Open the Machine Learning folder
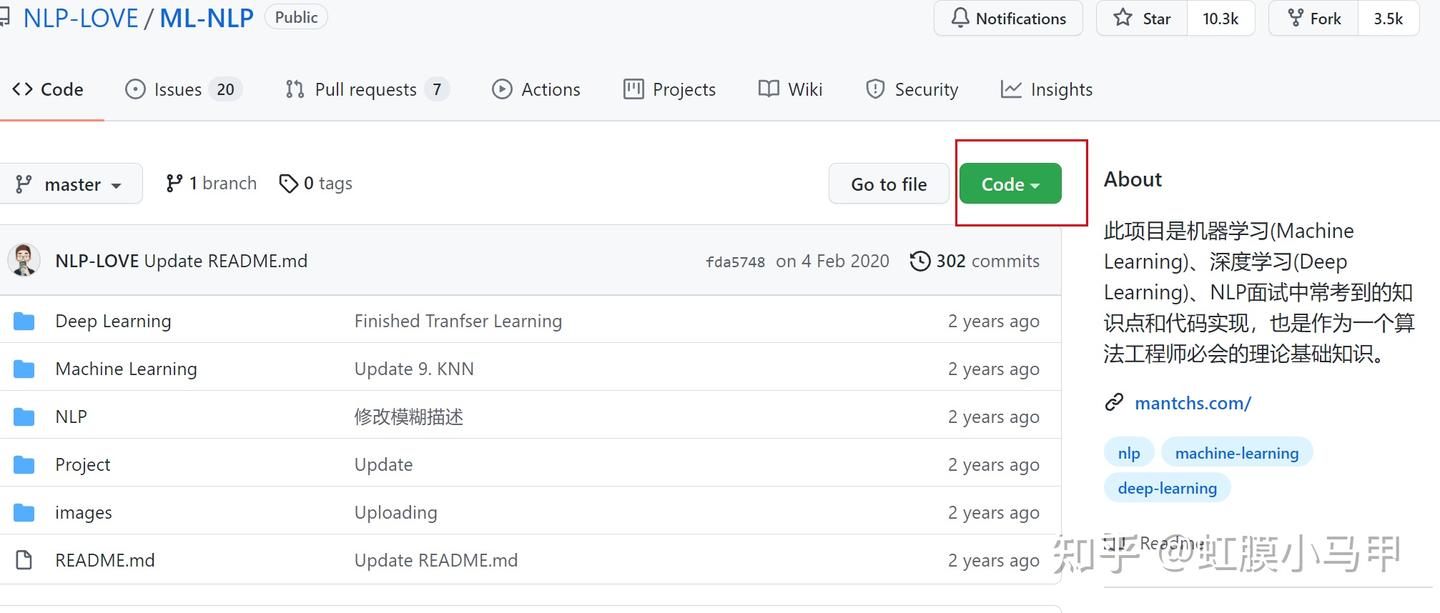The width and height of the screenshot is (1440, 613). tap(126, 369)
